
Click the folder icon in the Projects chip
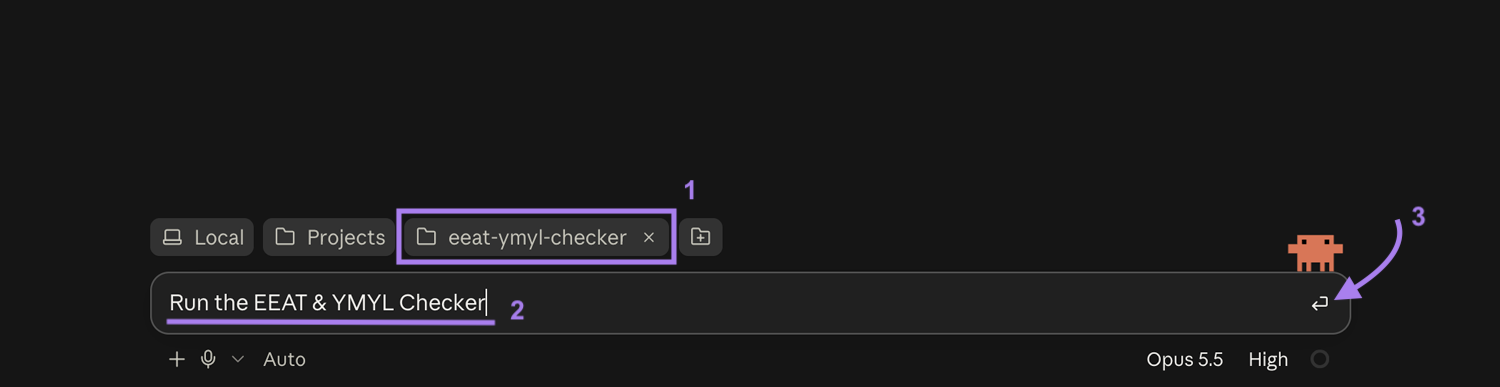click(285, 237)
